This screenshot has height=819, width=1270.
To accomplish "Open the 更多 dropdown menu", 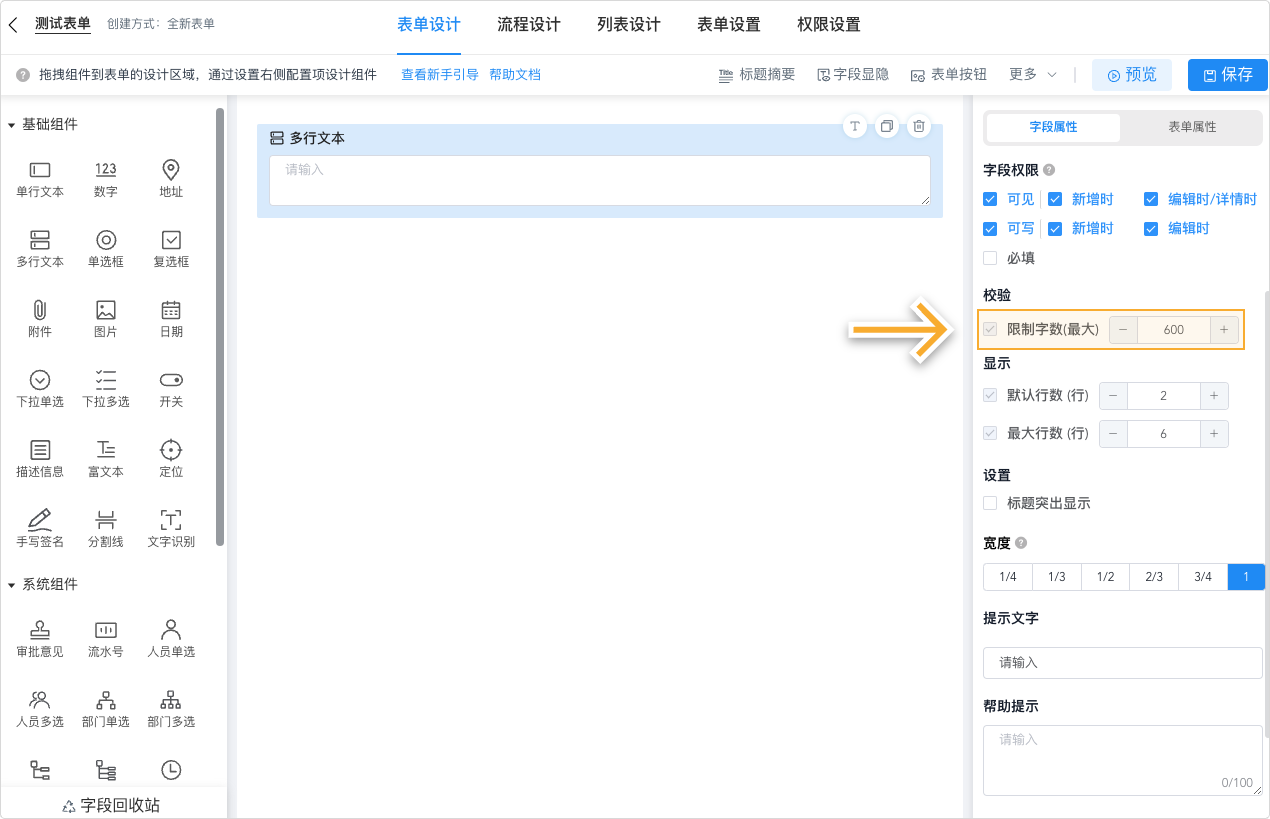I will 1031,73.
